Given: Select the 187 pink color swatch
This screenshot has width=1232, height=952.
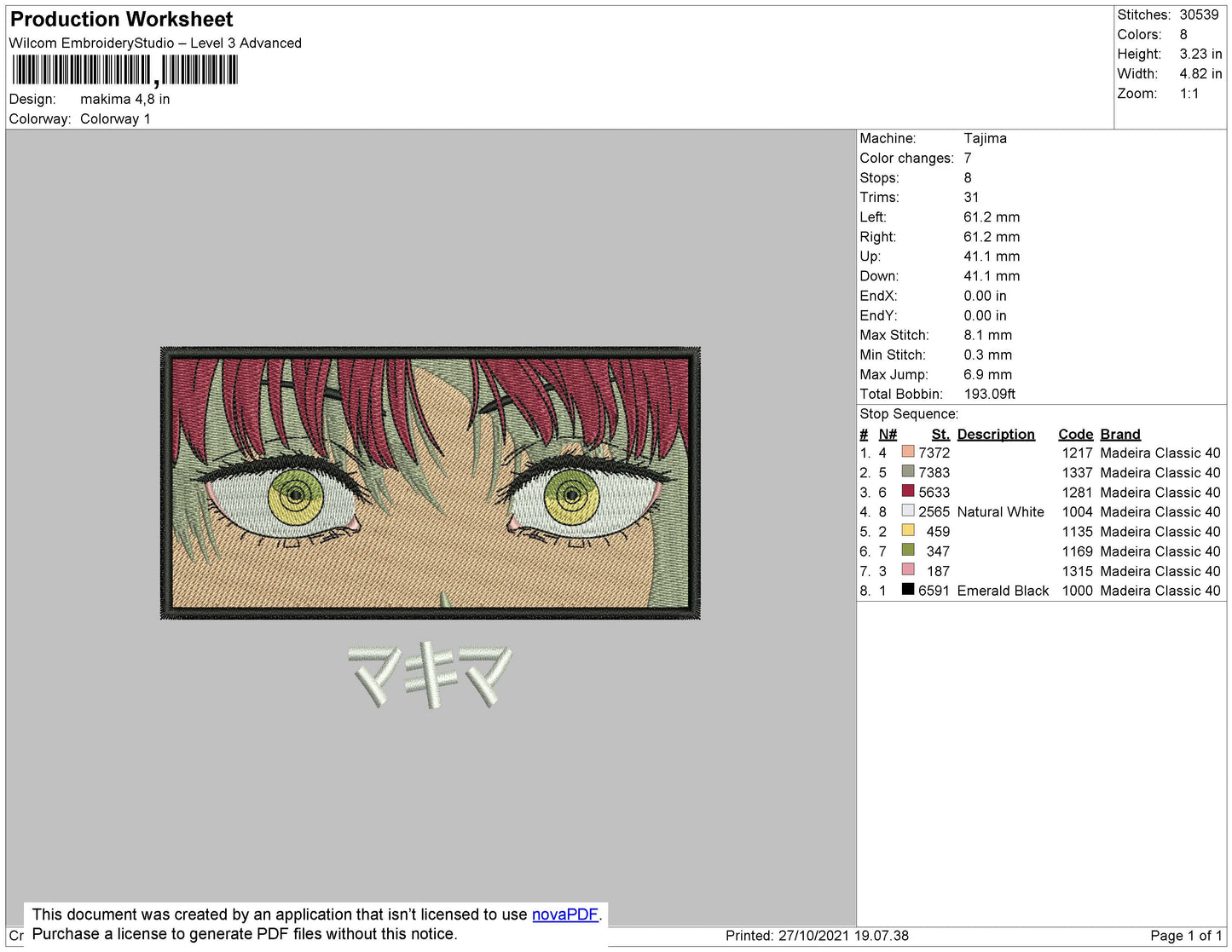Looking at the screenshot, I should pos(908,569).
